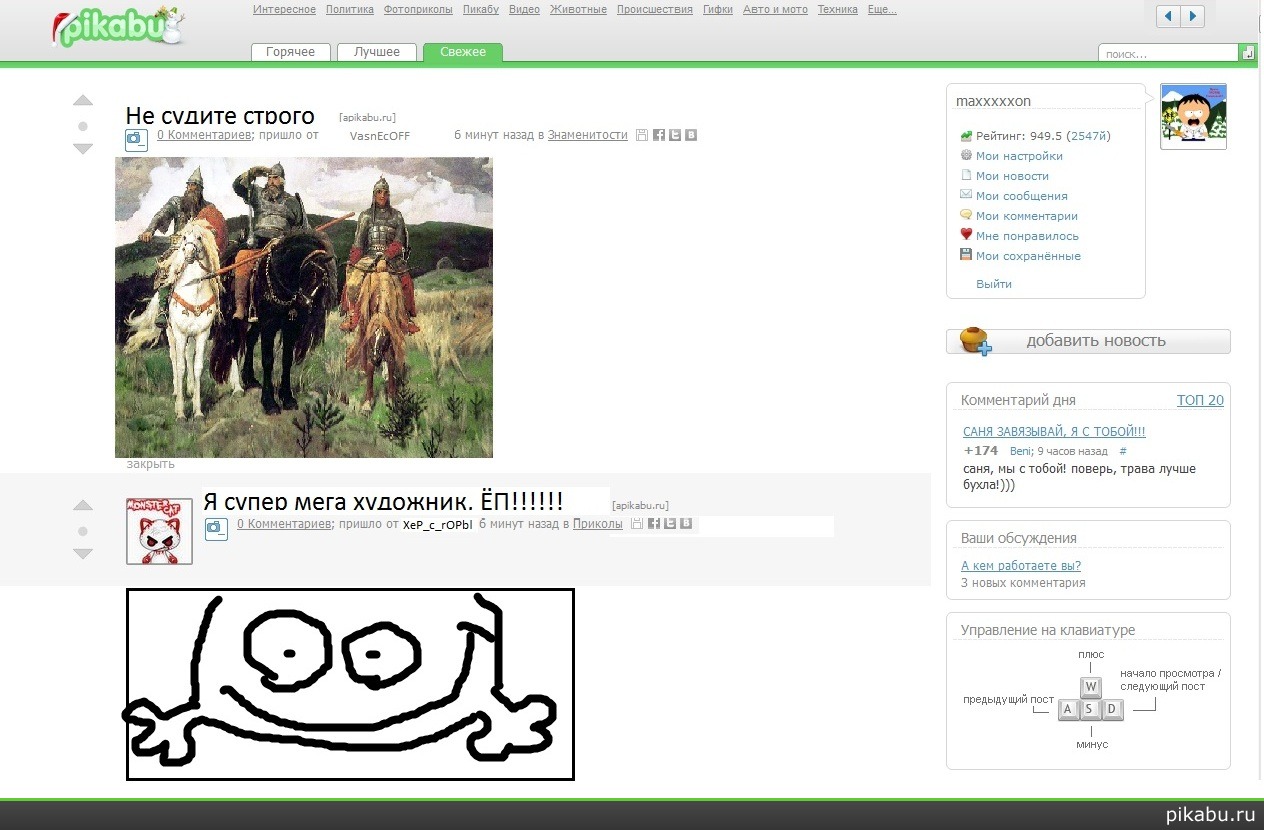Open the rating position "2547й" link
Image resolution: width=1264 pixels, height=830 pixels.
[x=1088, y=136]
